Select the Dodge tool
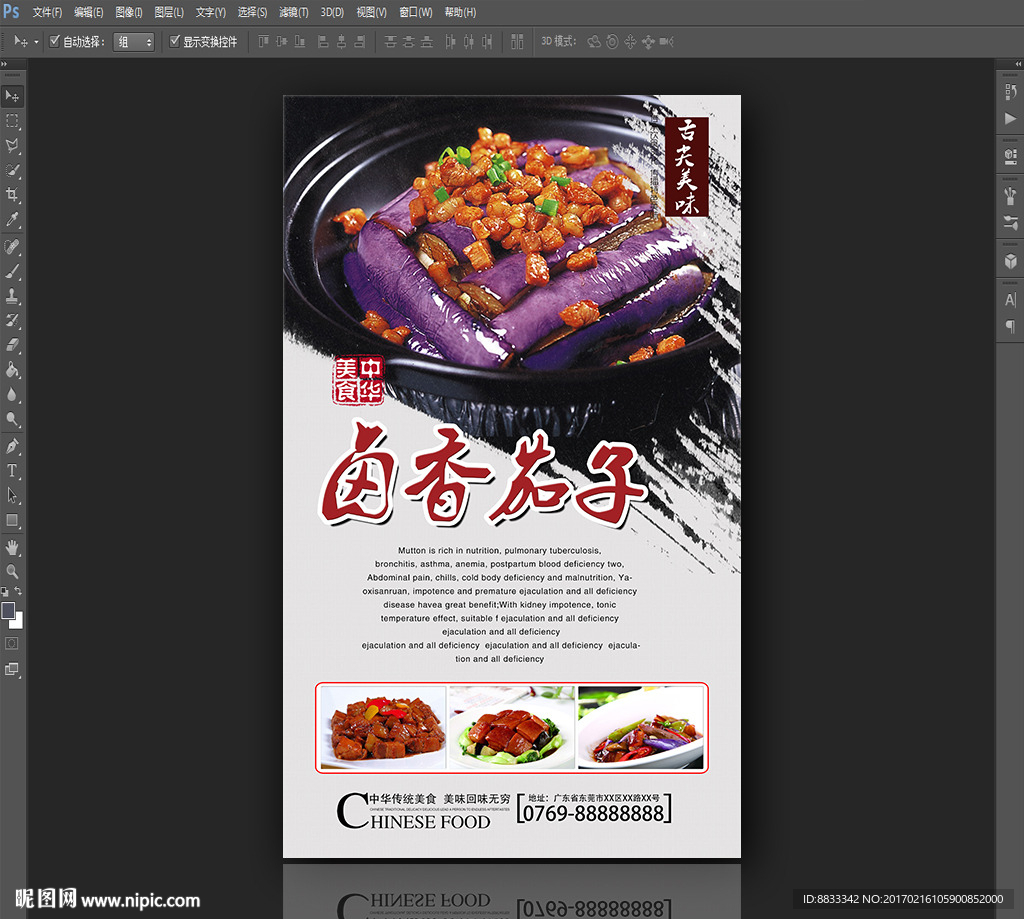This screenshot has height=919, width=1024. (12, 419)
